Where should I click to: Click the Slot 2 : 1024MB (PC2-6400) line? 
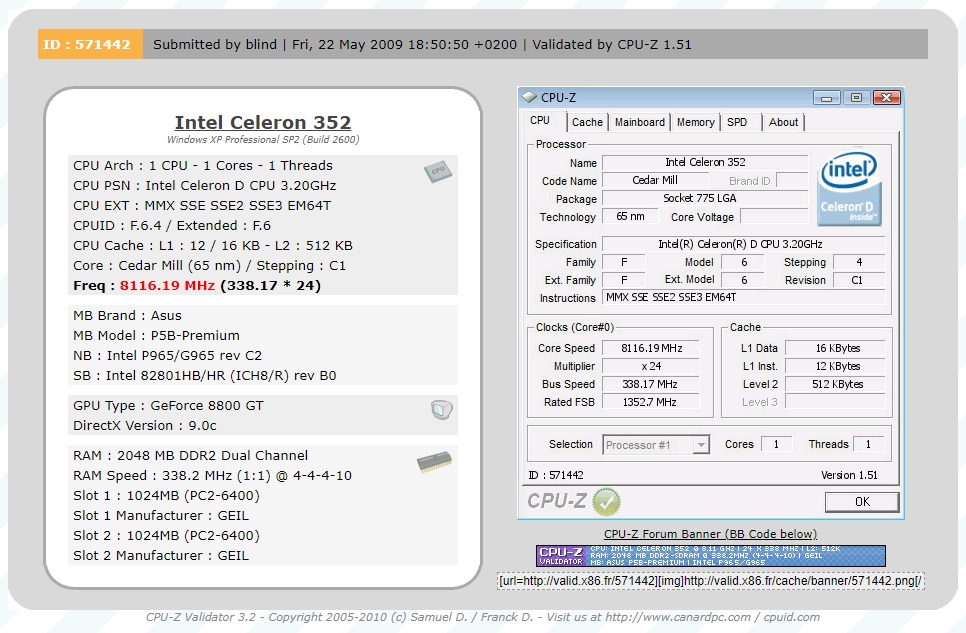166,536
